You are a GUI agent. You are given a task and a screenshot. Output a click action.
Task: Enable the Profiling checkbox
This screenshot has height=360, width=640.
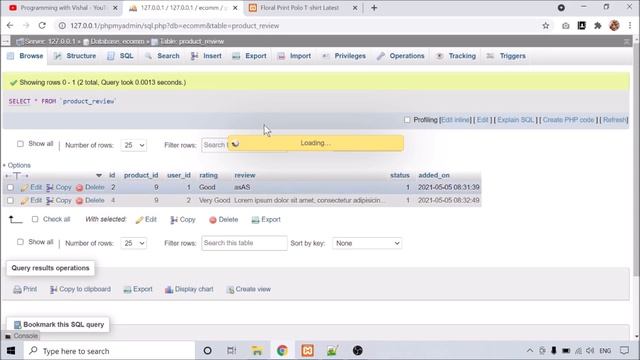[407, 120]
